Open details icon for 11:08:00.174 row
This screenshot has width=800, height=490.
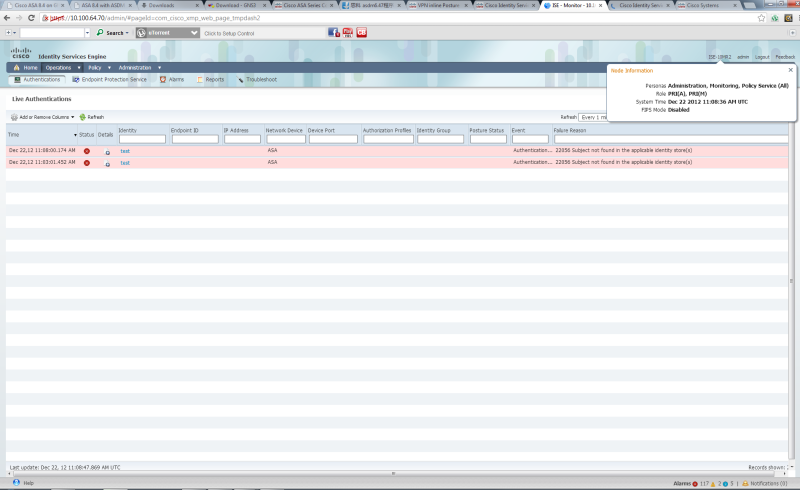[x=107, y=152]
